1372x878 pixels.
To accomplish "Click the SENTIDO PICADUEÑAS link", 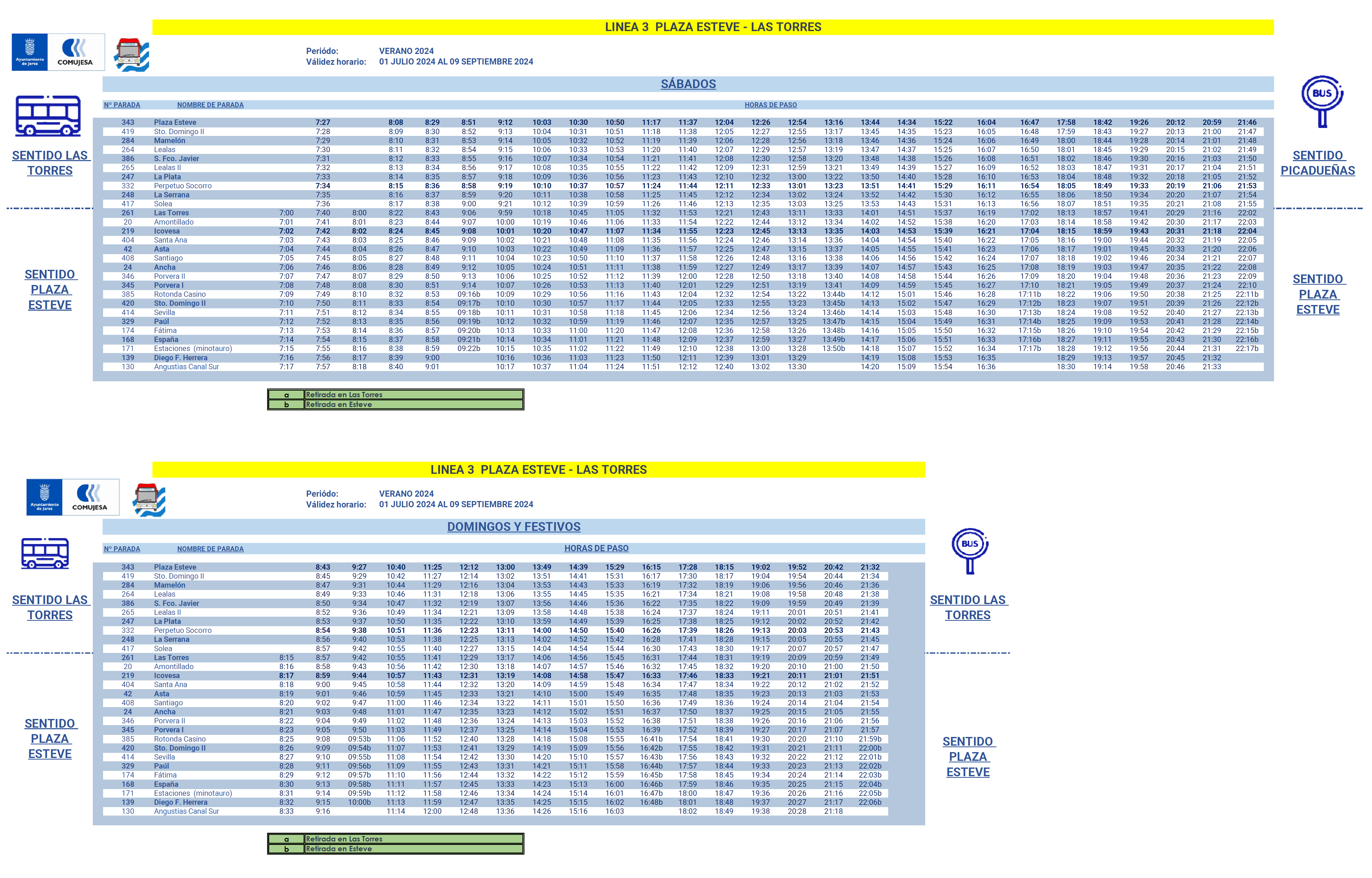I will (1318, 163).
